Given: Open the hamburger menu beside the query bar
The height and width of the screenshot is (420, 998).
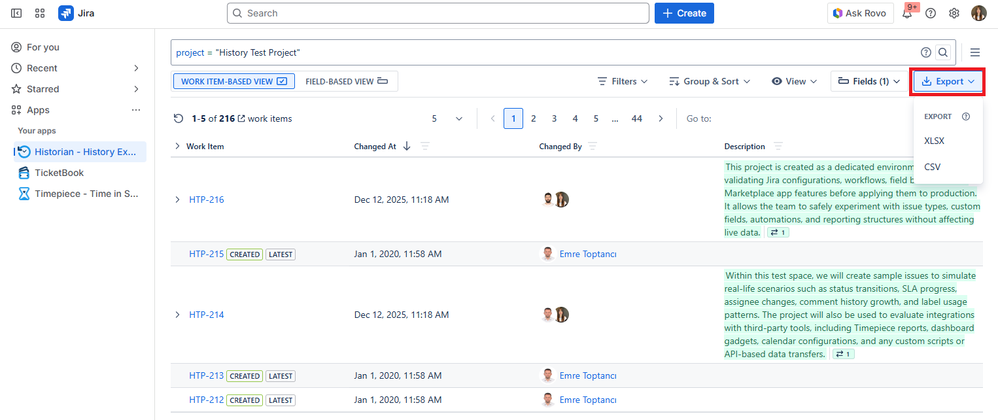Looking at the screenshot, I should click(x=975, y=52).
